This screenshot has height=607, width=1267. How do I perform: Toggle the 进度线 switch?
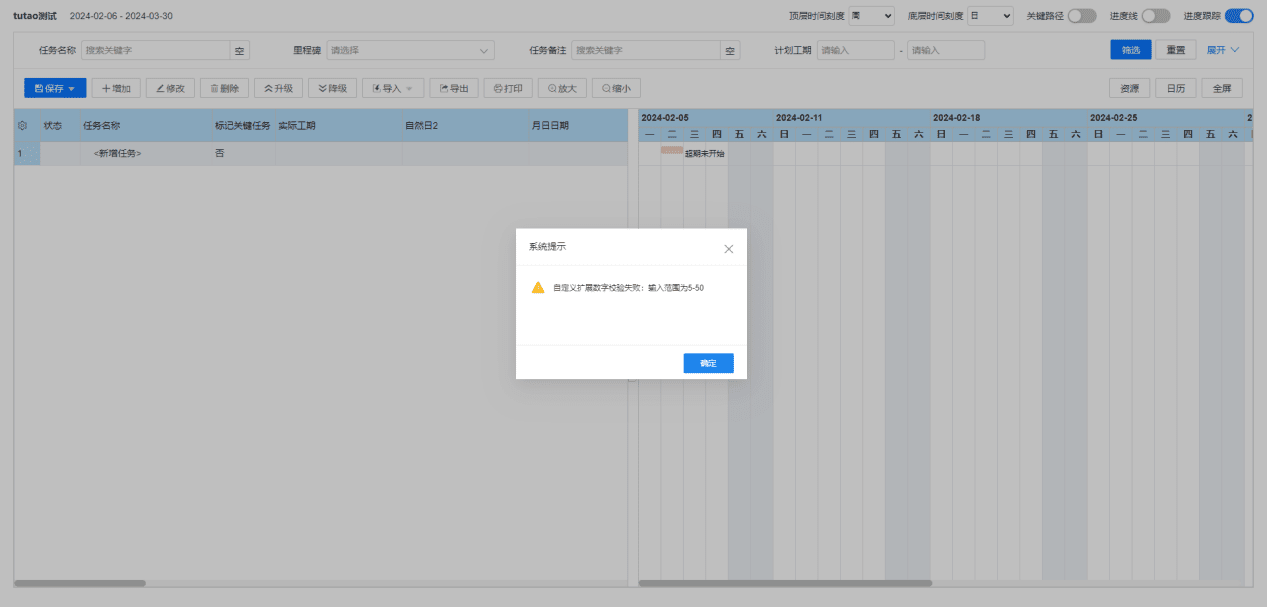tap(1156, 16)
